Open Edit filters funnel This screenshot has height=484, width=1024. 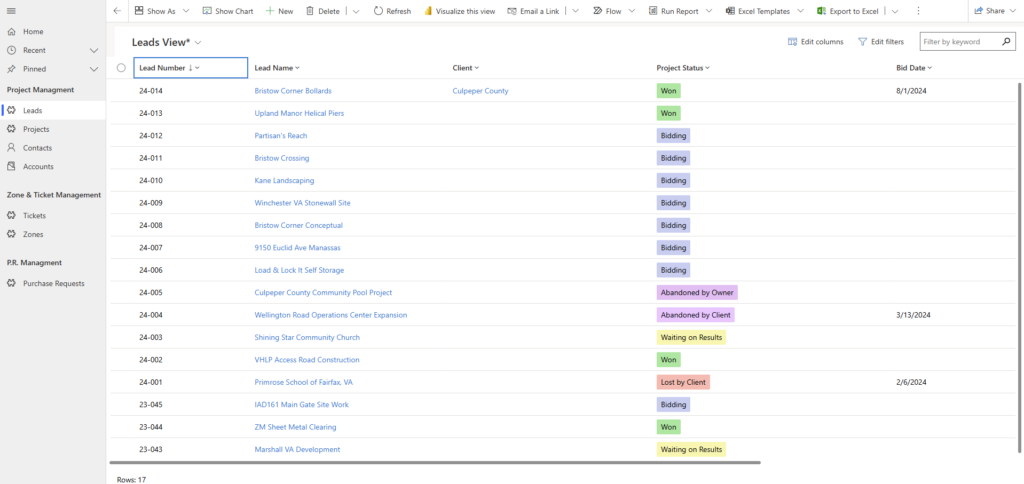(863, 42)
